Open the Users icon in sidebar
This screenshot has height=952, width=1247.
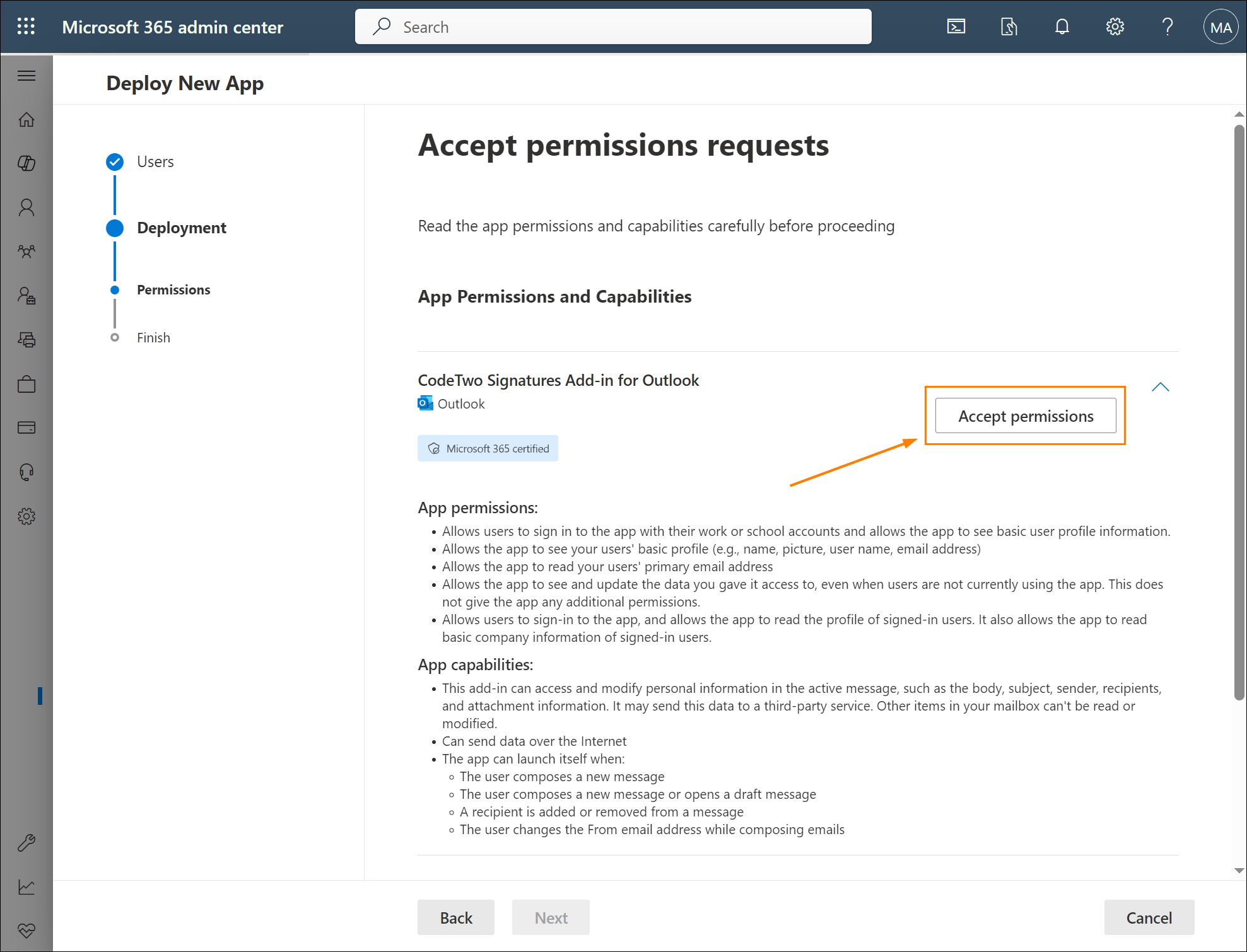click(x=26, y=207)
